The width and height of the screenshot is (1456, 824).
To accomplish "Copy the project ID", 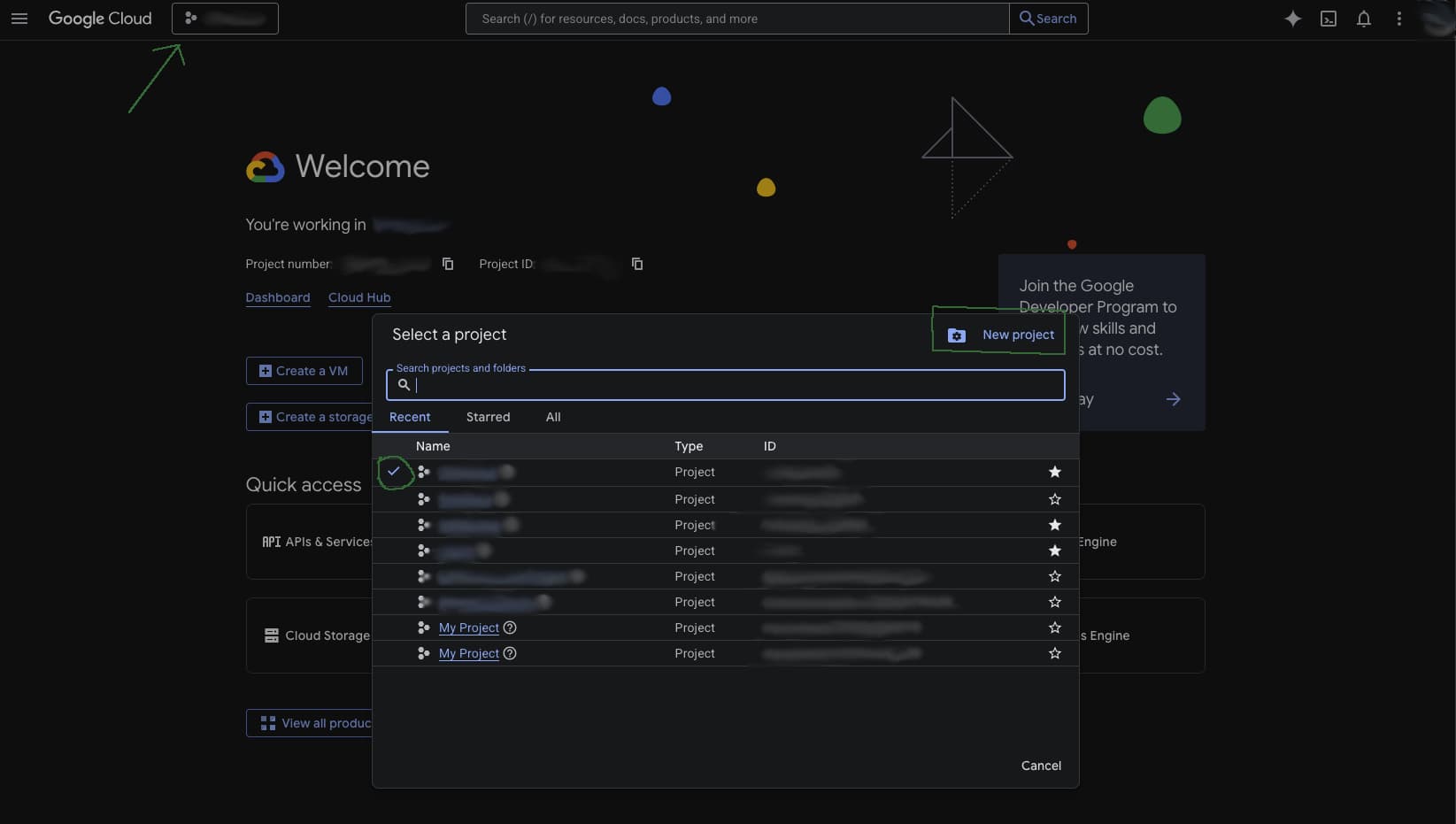I will tap(637, 264).
